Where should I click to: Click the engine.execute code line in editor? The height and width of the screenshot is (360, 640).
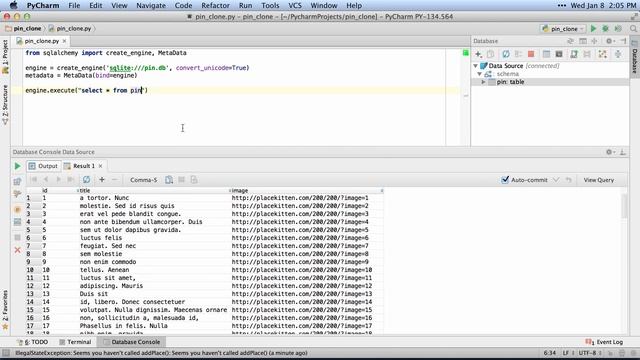(x=86, y=90)
